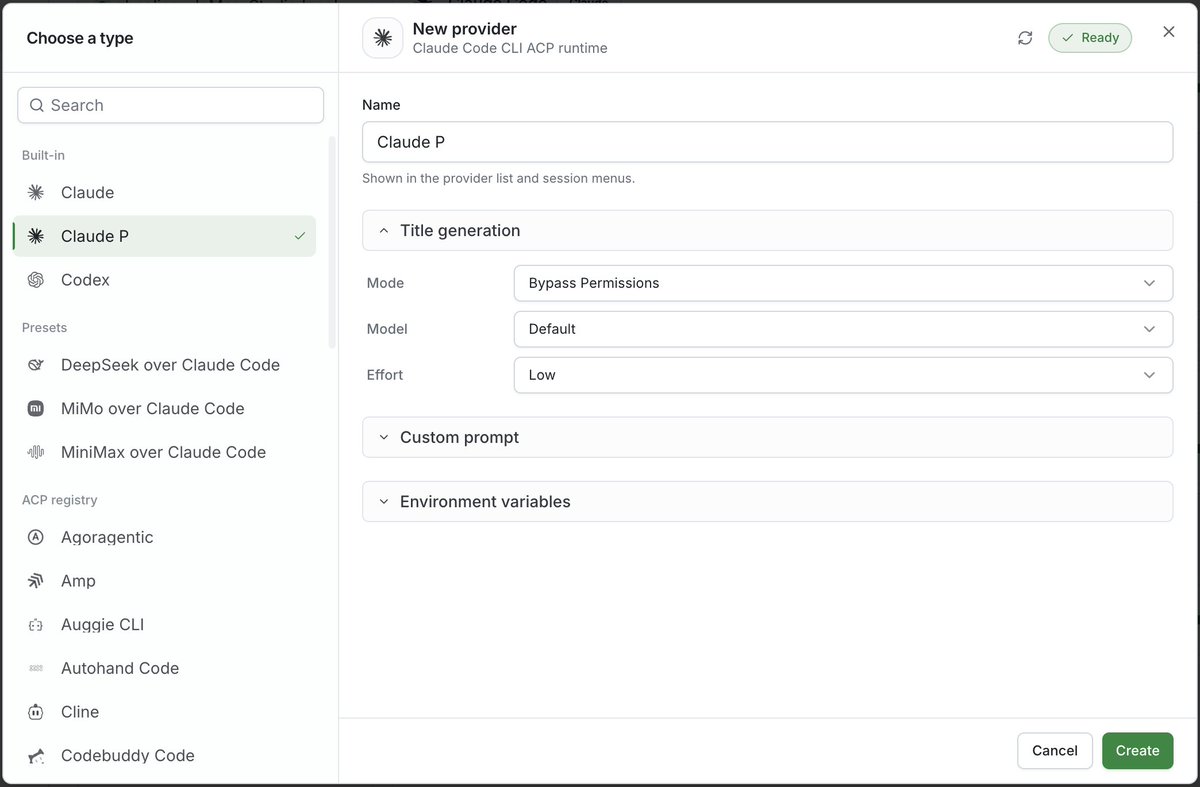This screenshot has width=1200, height=787.
Task: Expand the Environment variables section
Action: tap(767, 501)
